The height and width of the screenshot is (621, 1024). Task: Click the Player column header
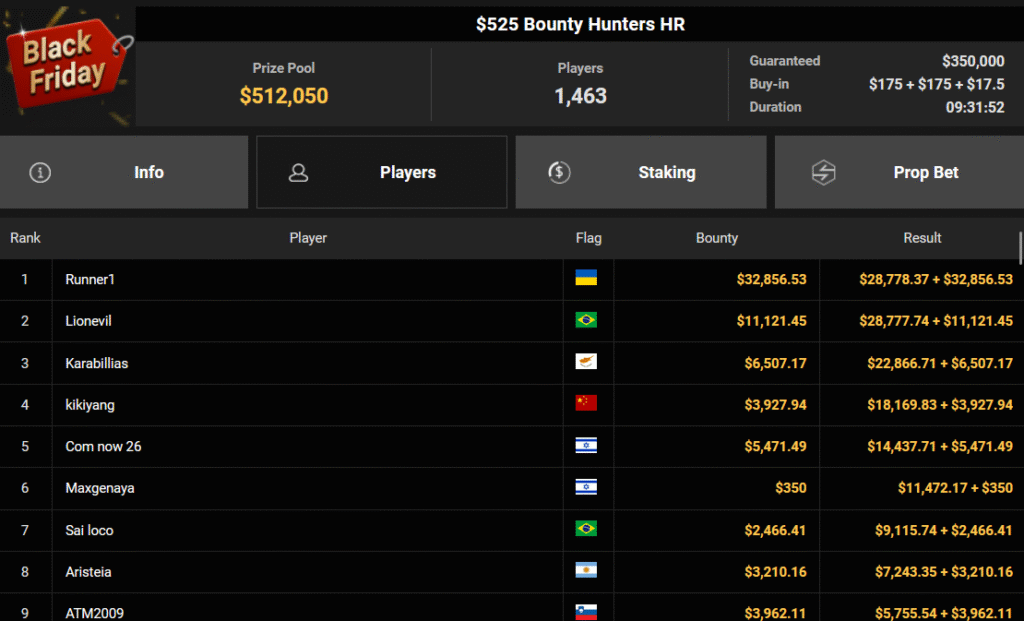tap(308, 238)
